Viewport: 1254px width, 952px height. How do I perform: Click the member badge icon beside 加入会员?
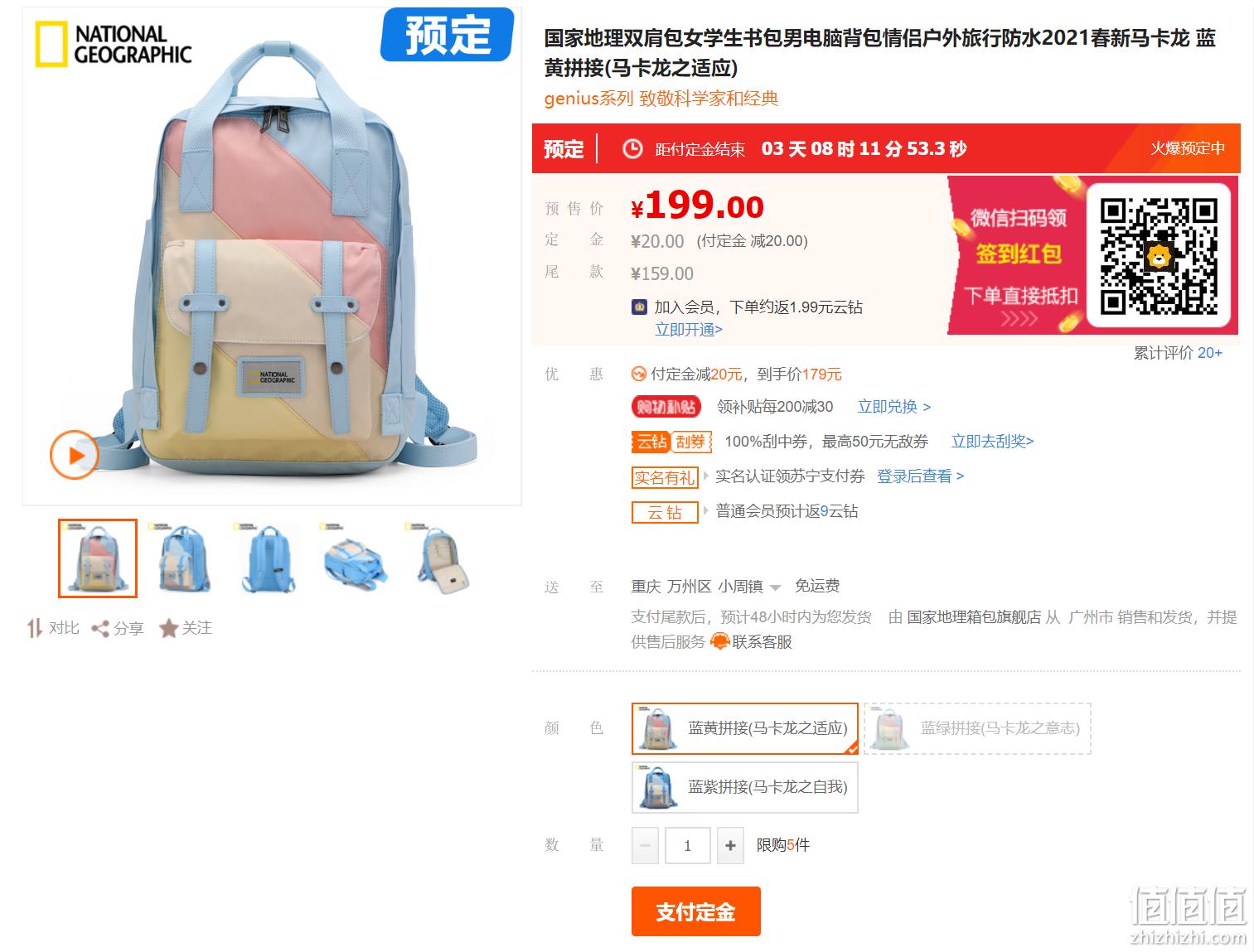(639, 307)
